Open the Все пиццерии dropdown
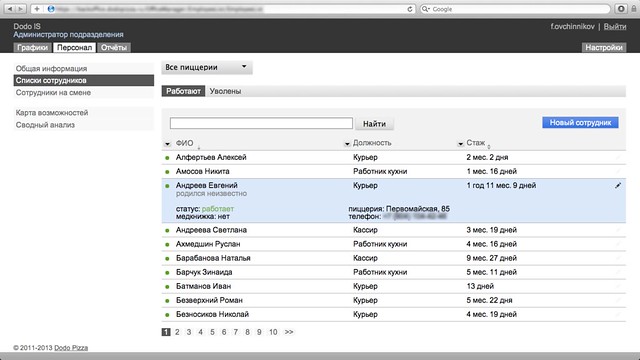 [207, 67]
